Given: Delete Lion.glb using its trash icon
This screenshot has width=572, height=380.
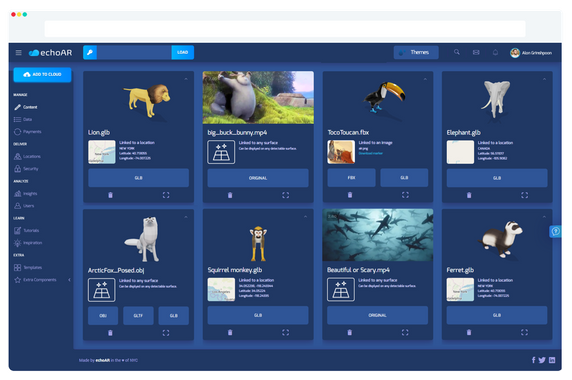Looking at the screenshot, I should coord(110,195).
